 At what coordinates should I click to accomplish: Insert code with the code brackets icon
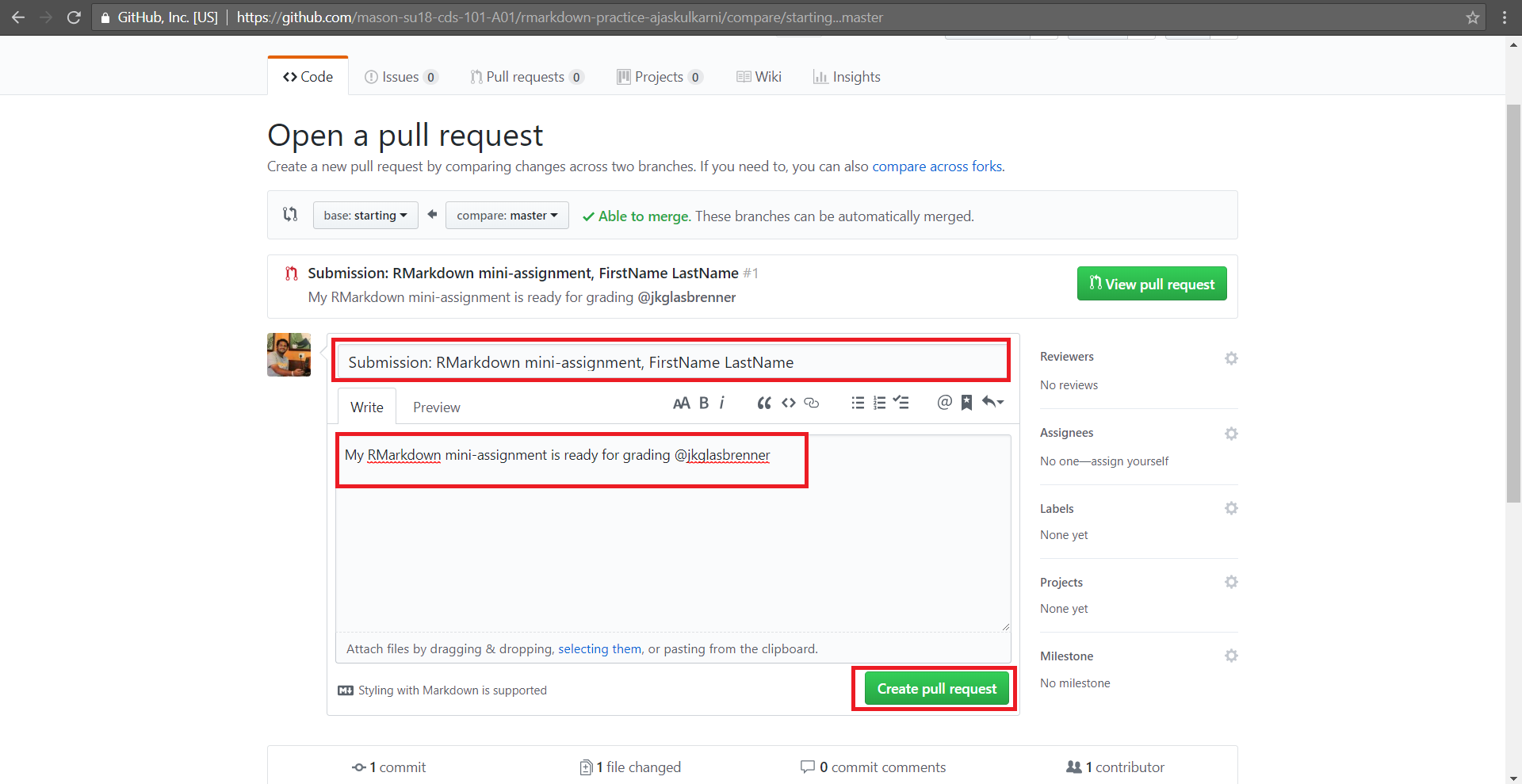788,403
